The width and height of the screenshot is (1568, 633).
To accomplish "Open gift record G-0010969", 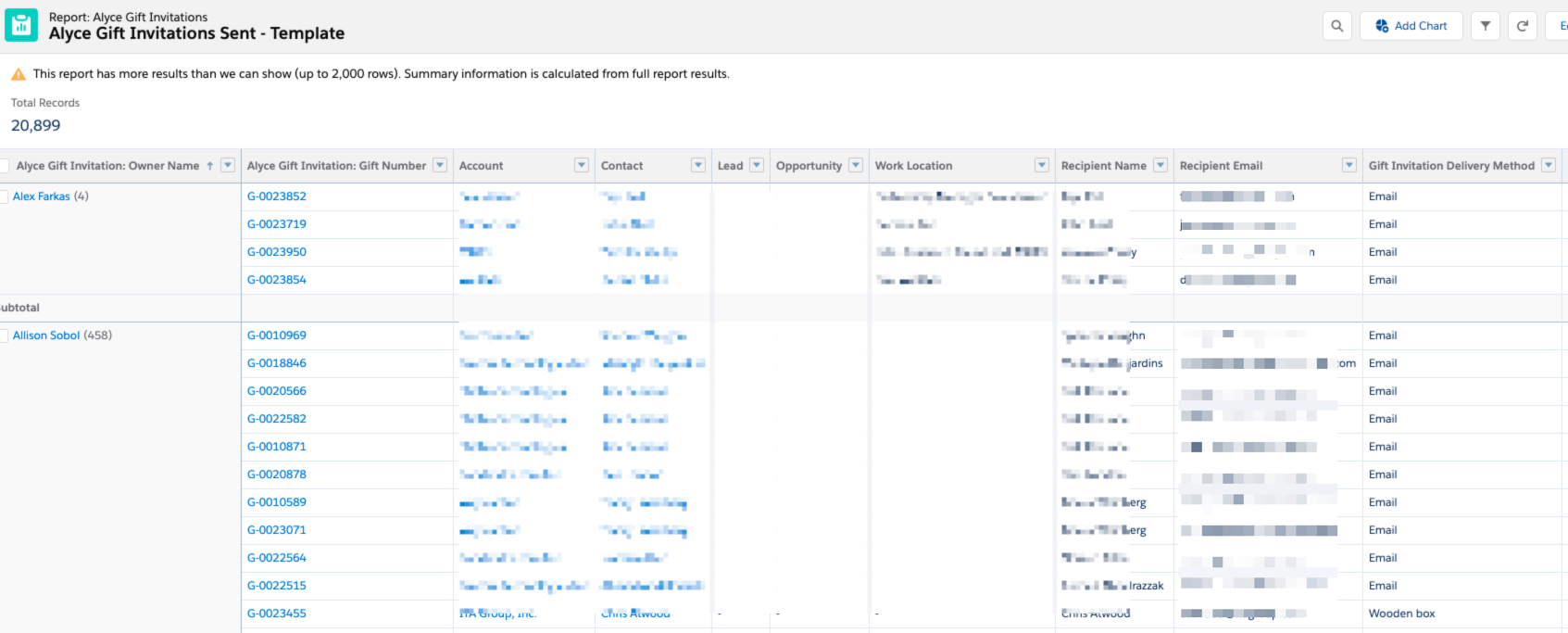I will click(277, 335).
